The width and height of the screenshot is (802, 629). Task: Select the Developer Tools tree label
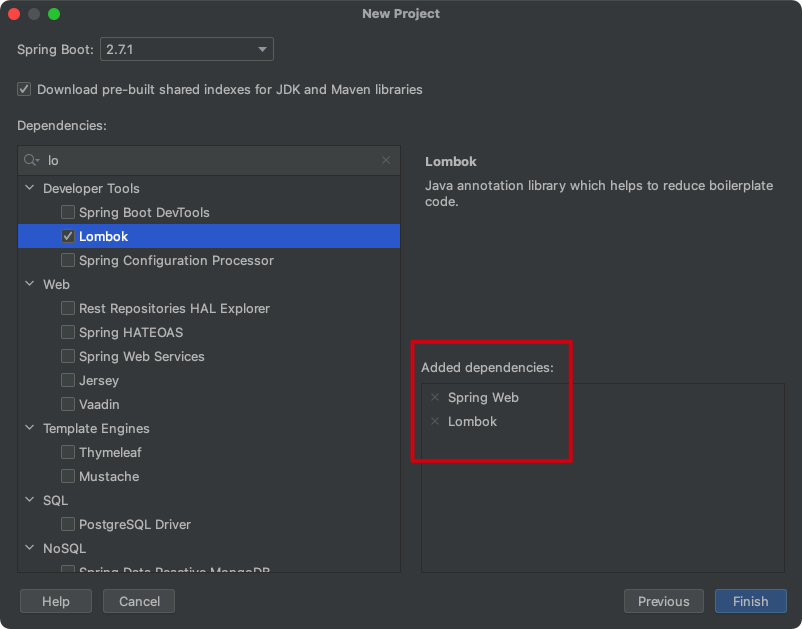tap(91, 189)
